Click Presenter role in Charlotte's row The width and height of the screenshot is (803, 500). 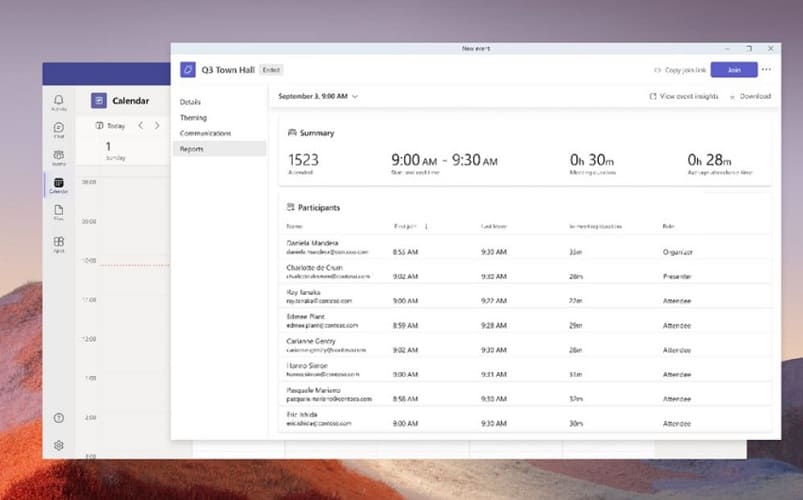[677, 277]
